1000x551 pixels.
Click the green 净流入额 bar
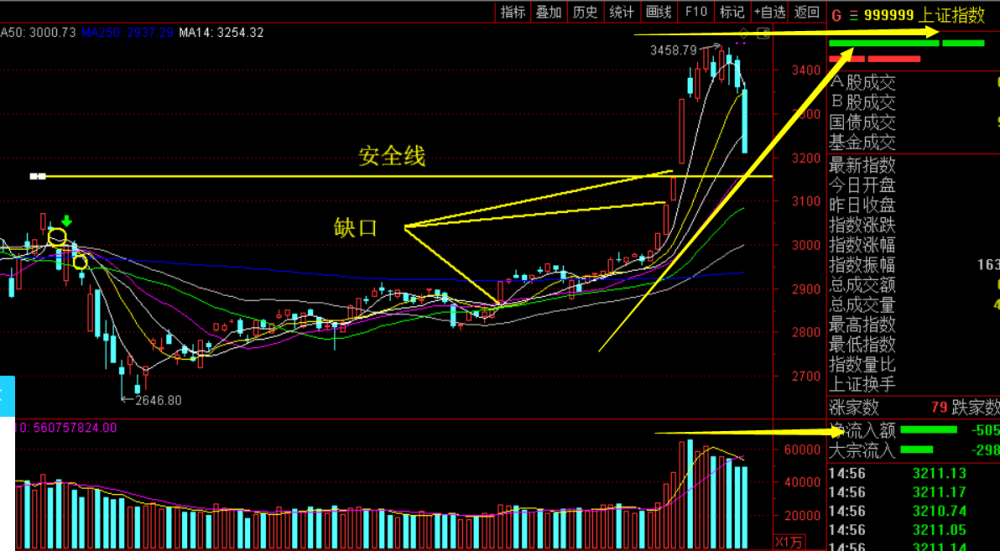click(x=929, y=430)
